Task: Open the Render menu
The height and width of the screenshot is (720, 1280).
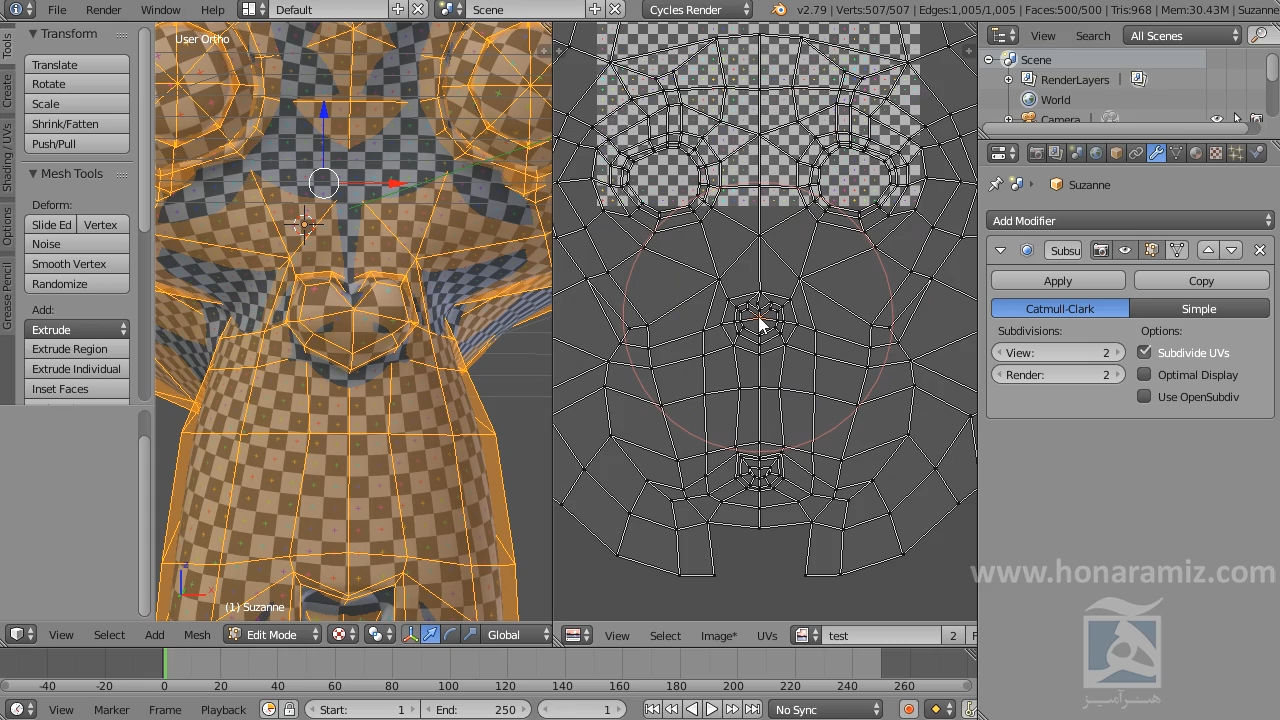Action: click(103, 9)
